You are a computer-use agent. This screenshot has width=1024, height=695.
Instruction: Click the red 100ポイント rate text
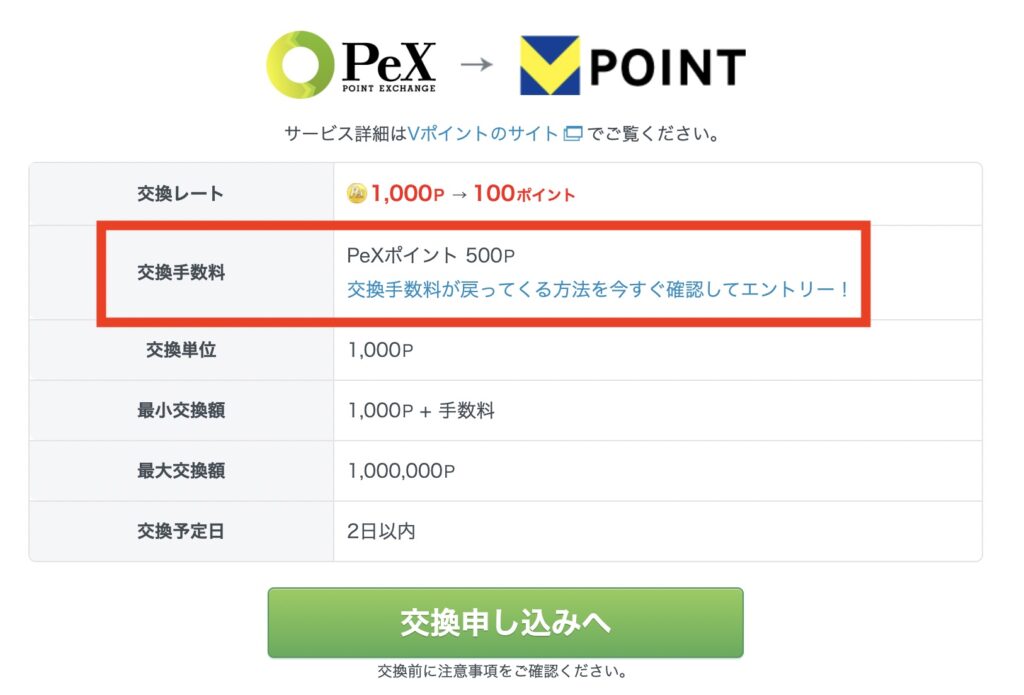click(524, 194)
